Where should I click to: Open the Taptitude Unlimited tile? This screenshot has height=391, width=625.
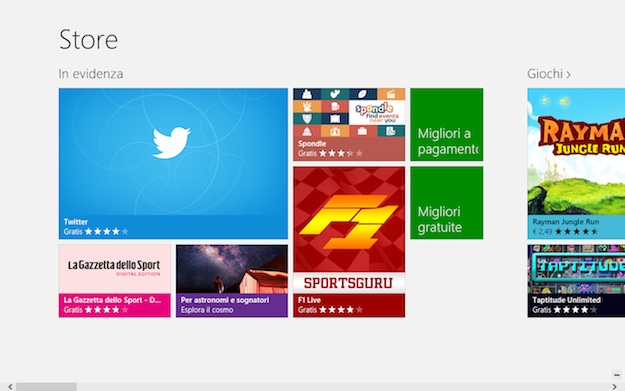(x=576, y=281)
